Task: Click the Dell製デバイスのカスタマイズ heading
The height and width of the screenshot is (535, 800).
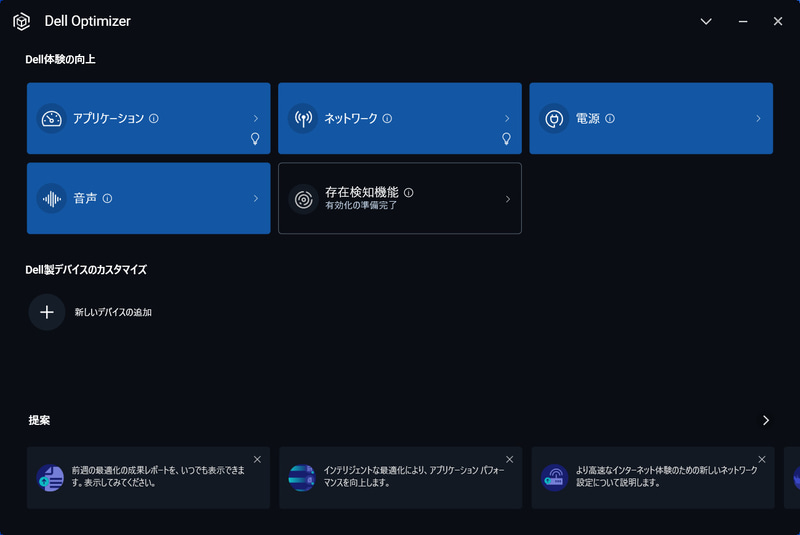Action: [86, 270]
